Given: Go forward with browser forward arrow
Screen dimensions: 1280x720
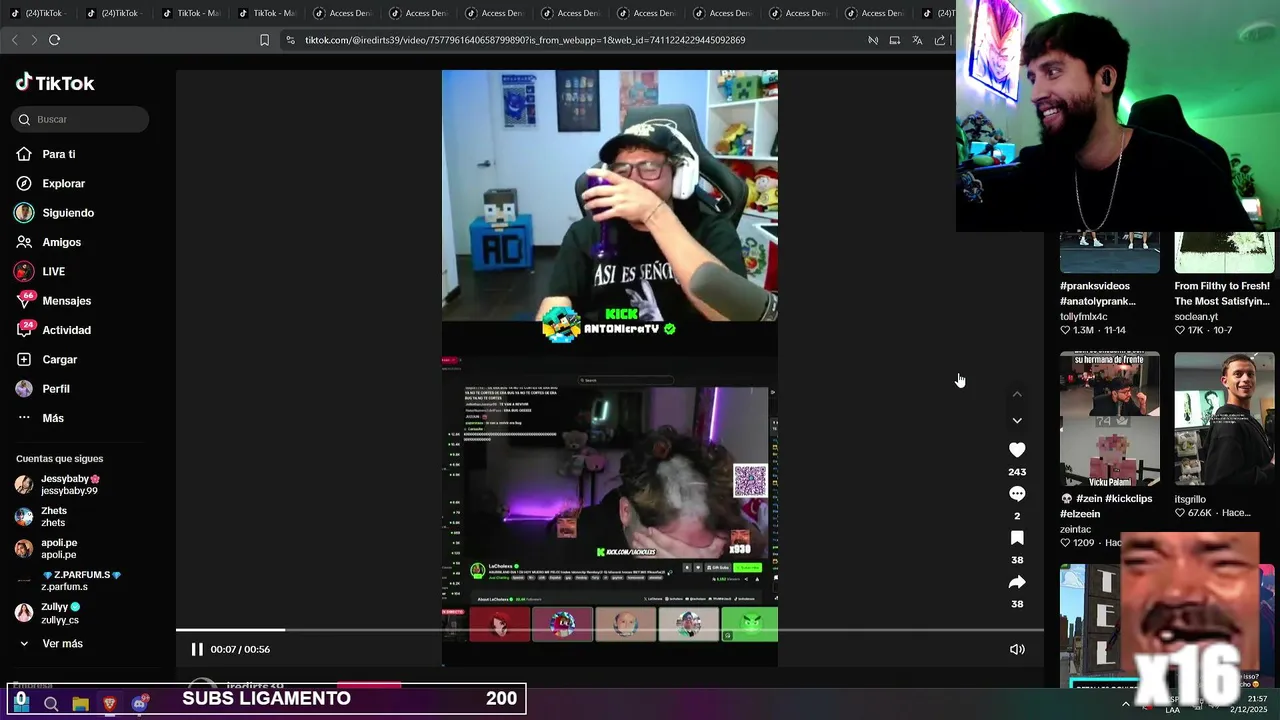Looking at the screenshot, I should pyautogui.click(x=34, y=40).
